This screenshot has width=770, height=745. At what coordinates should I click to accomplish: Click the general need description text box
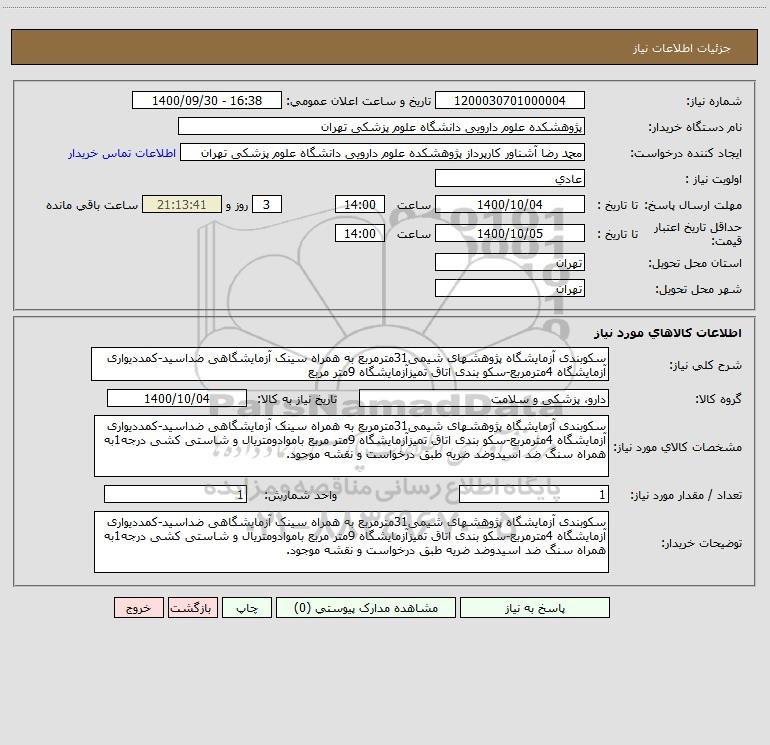(350, 364)
